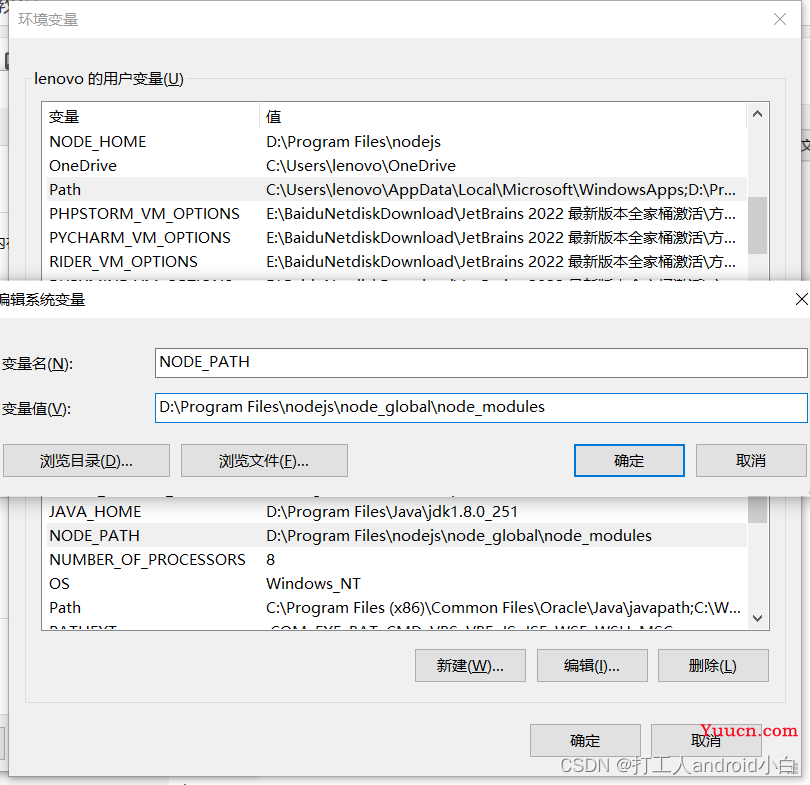
Task: Click 确定 at bottom of 环境变量 window
Action: pyautogui.click(x=585, y=741)
